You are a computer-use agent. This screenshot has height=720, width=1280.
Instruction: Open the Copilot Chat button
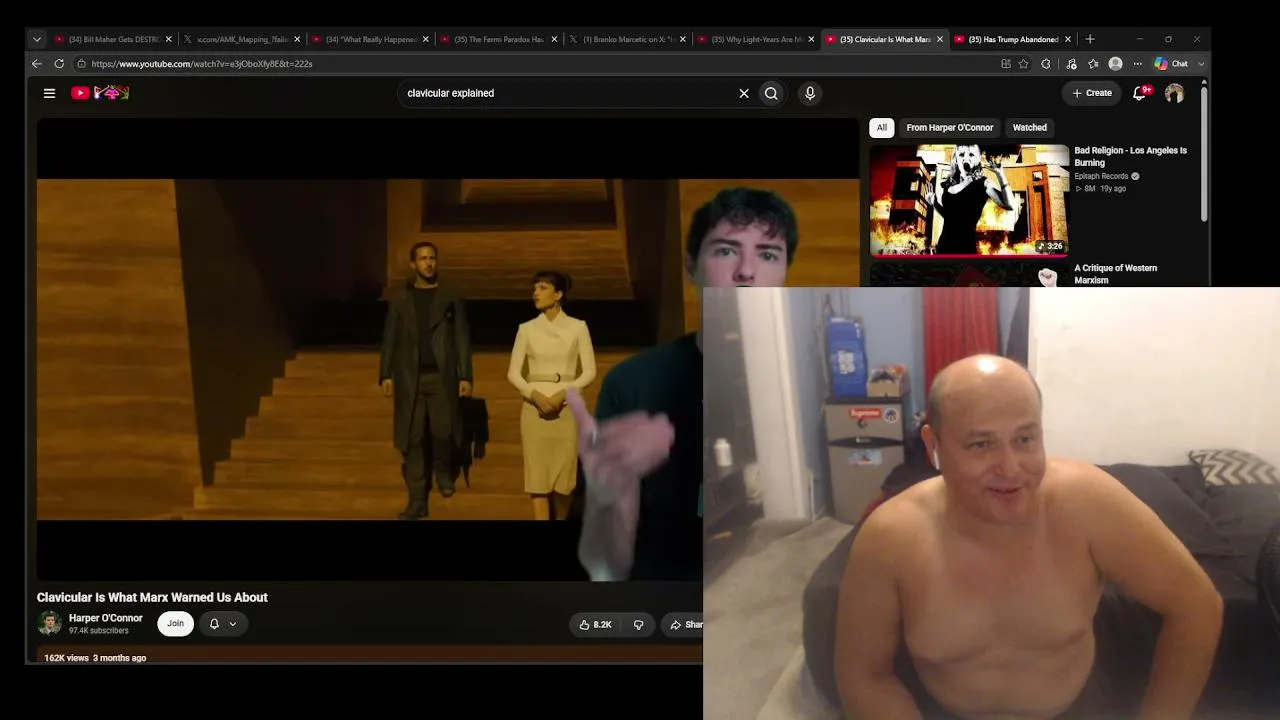[1171, 64]
